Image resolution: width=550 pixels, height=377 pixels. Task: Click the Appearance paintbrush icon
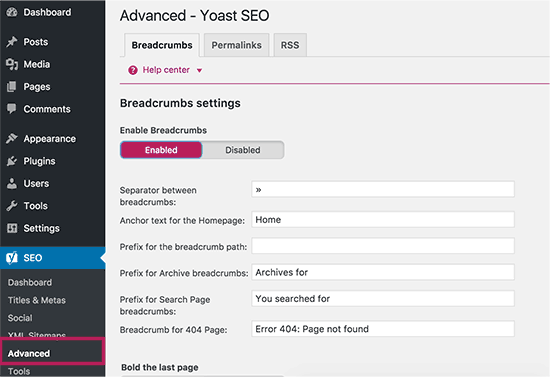pos(12,139)
